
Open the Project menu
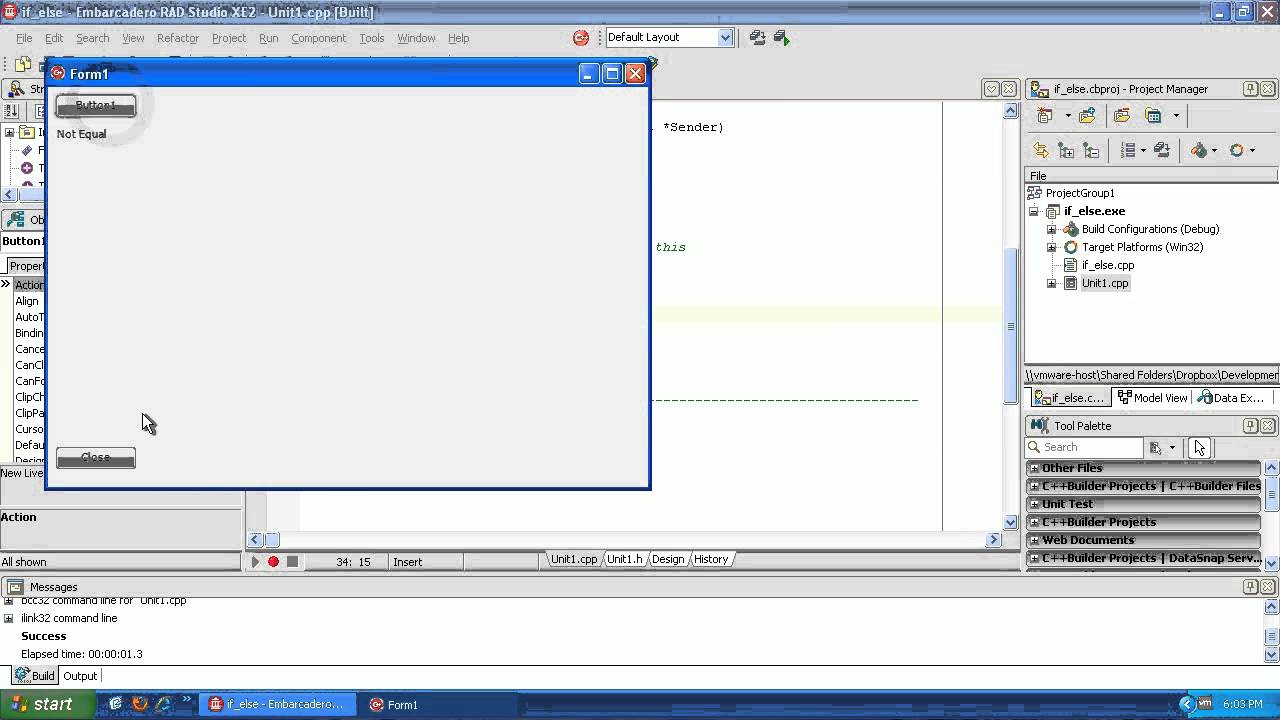[x=229, y=38]
